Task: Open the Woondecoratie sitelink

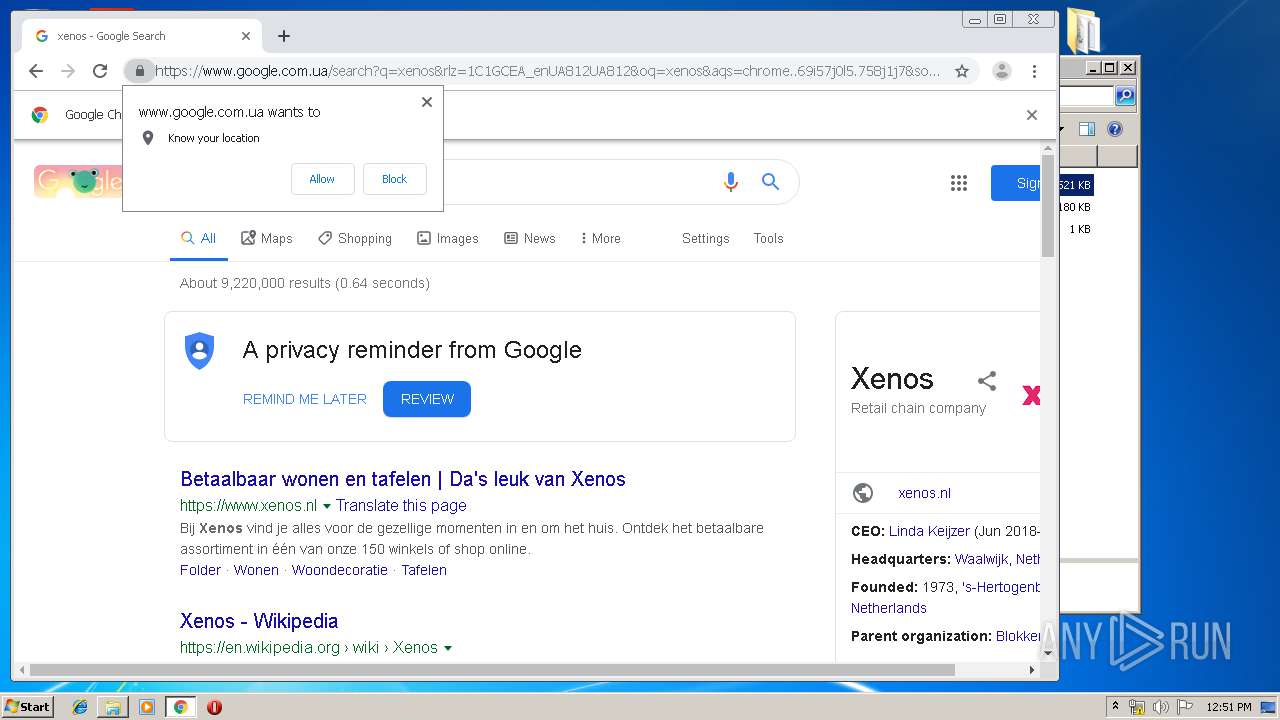Action: [340, 570]
